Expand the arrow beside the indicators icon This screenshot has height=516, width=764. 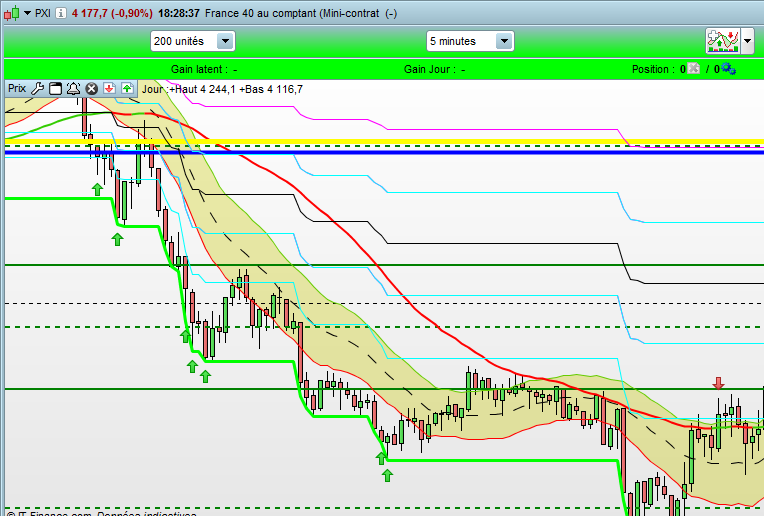[x=747, y=41]
